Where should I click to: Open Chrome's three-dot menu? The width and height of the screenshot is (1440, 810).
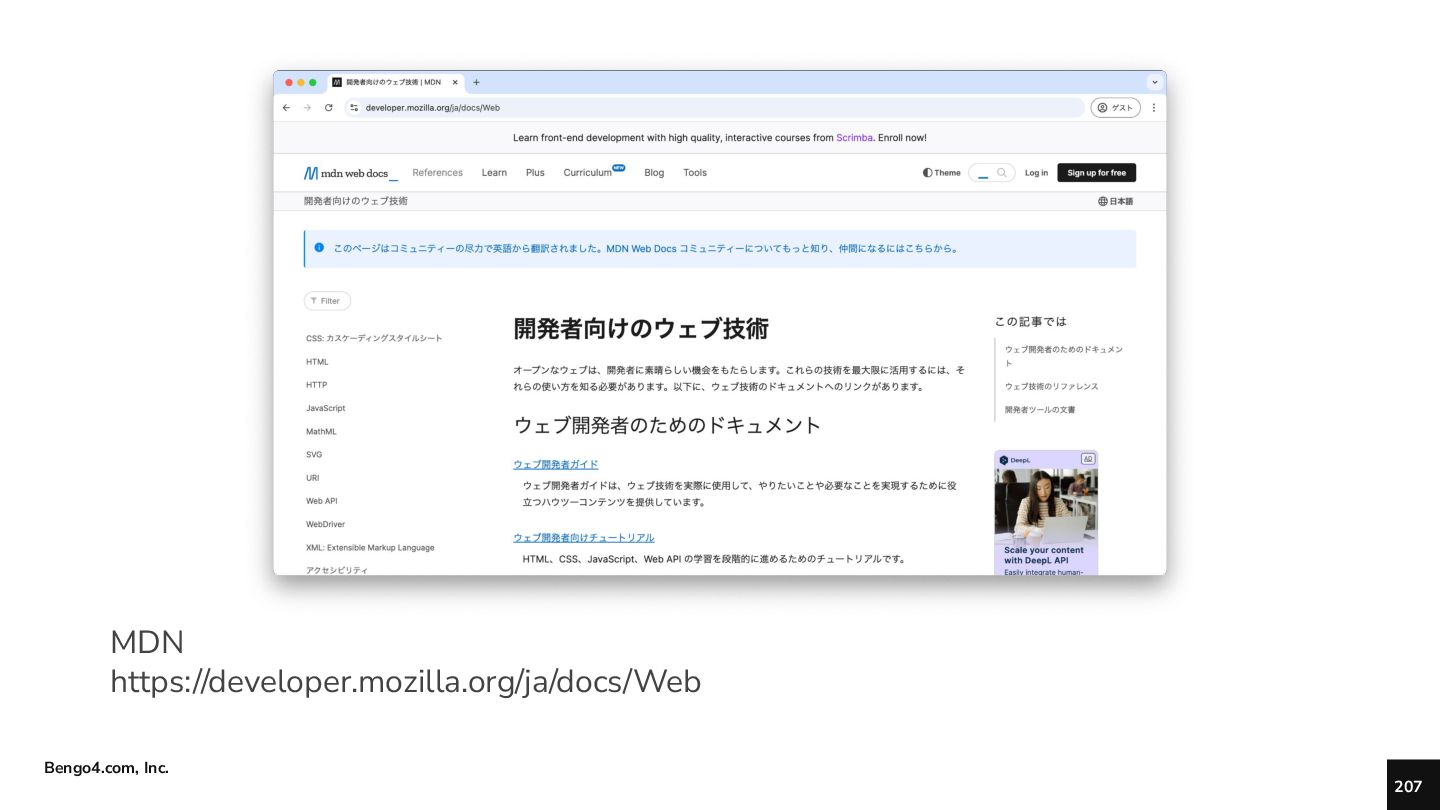[x=1153, y=107]
